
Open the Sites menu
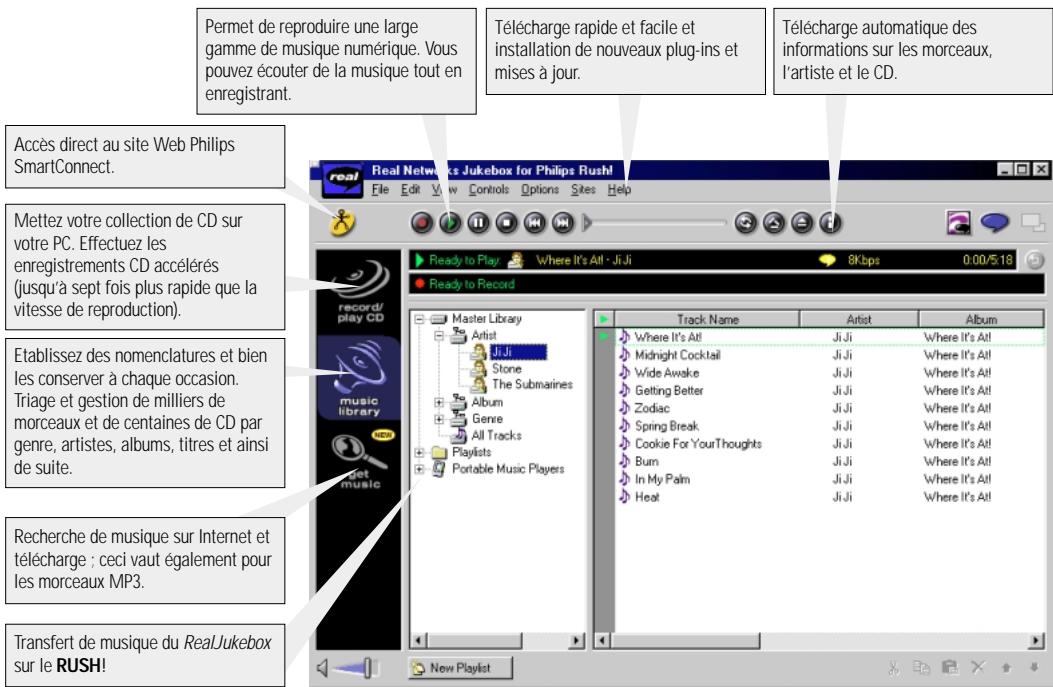tap(584, 189)
